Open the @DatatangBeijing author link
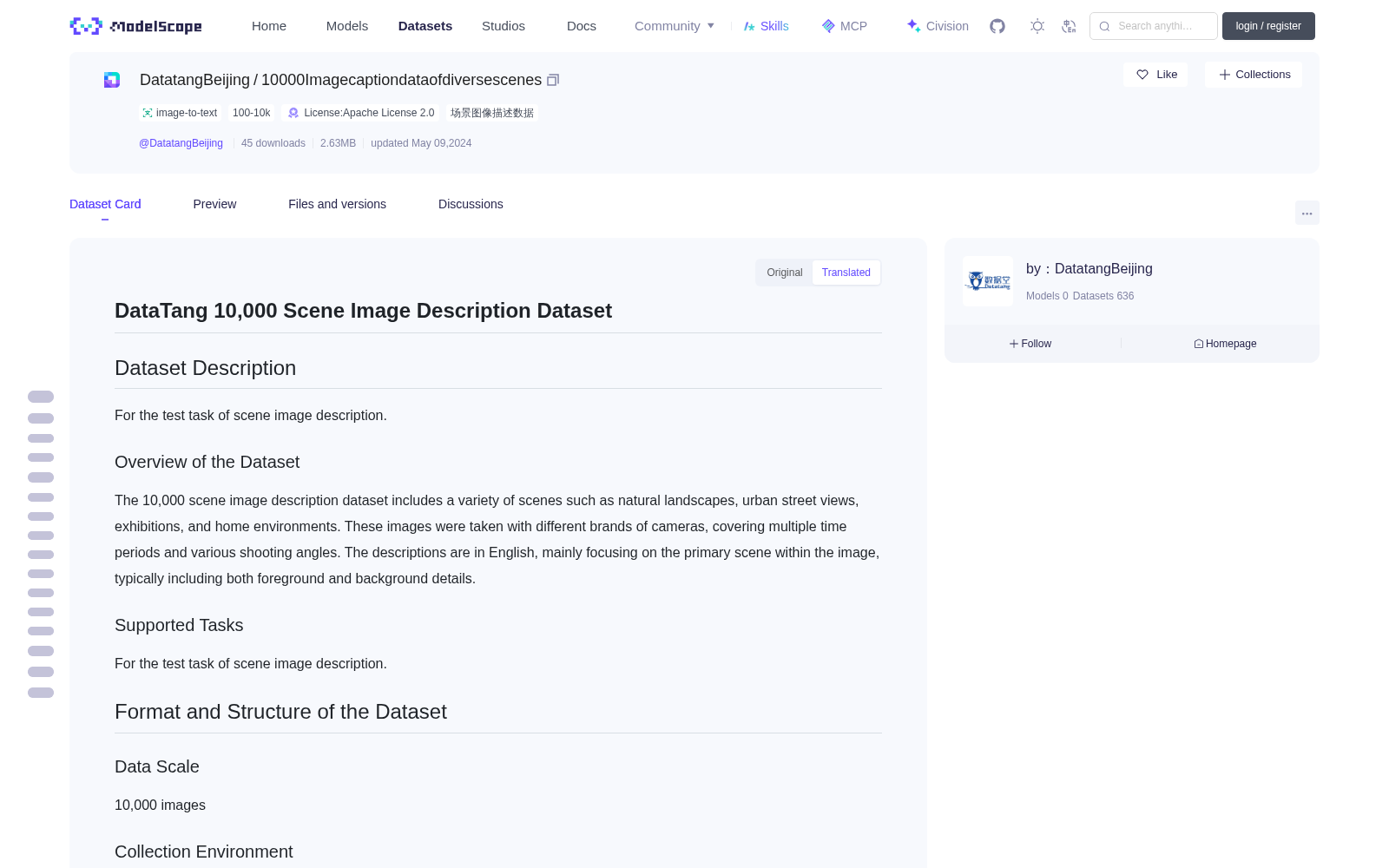 pyautogui.click(x=181, y=143)
